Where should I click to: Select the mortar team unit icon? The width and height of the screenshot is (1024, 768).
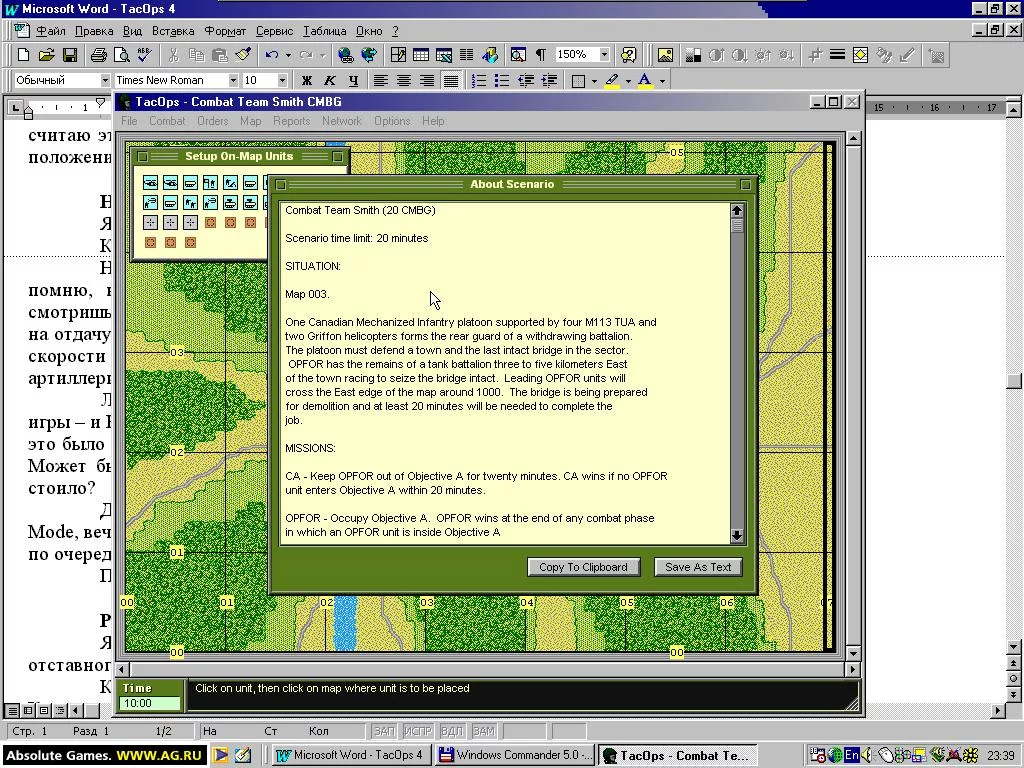point(230,183)
